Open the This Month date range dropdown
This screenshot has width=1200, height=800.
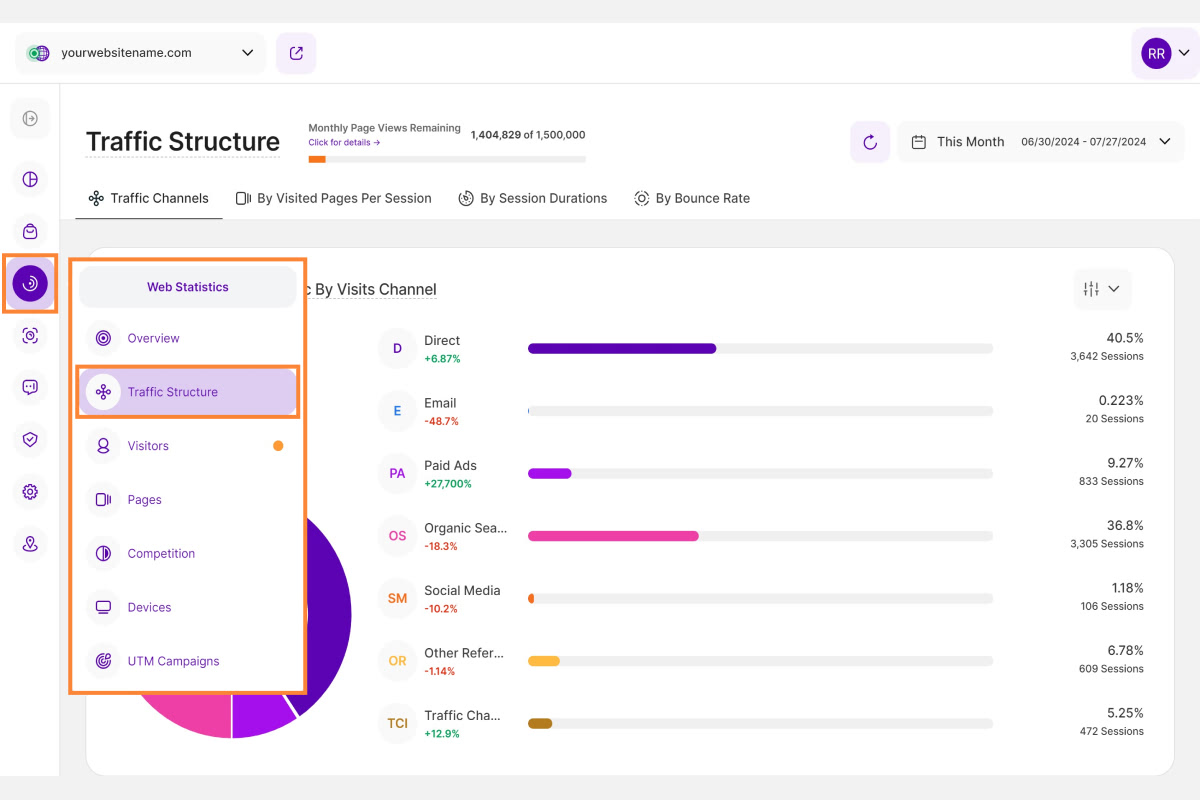pos(1040,141)
